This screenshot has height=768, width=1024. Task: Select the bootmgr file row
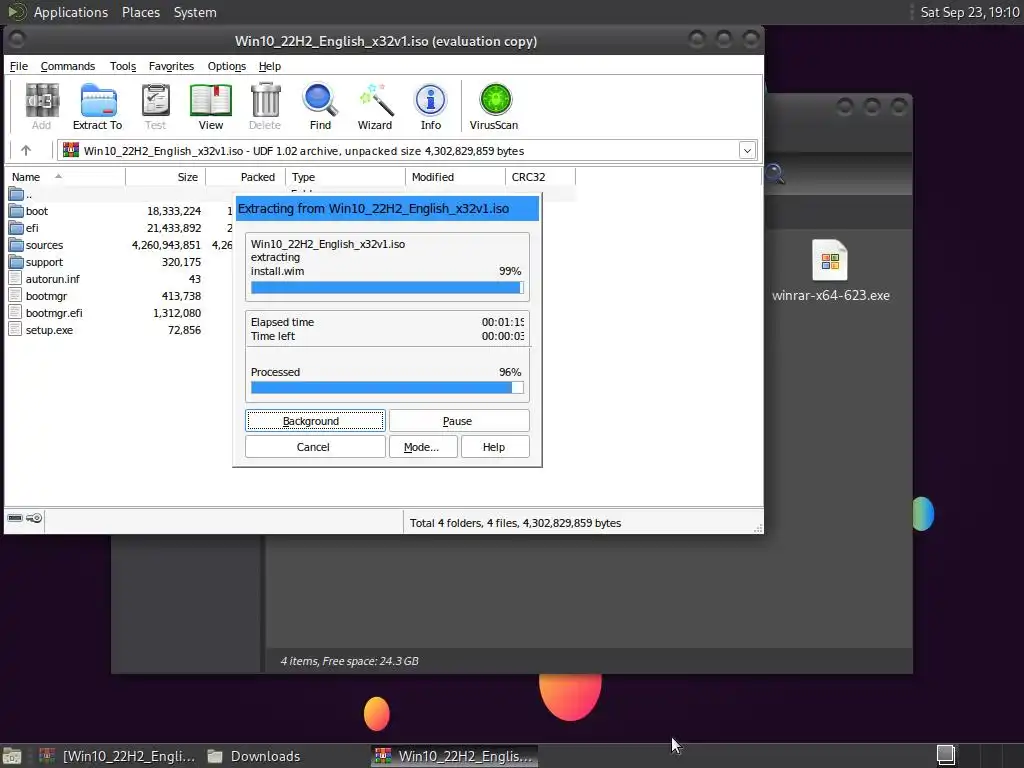pos(120,296)
